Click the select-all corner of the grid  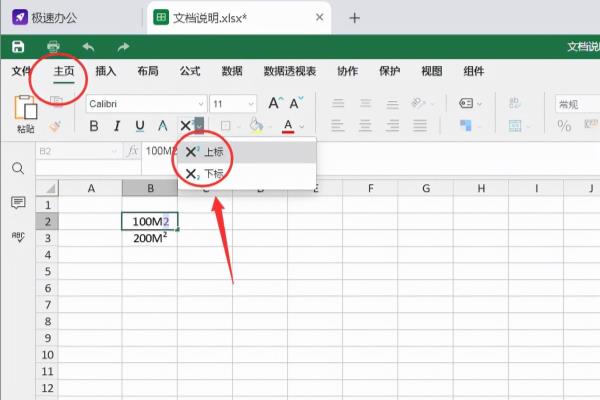pos(47,188)
